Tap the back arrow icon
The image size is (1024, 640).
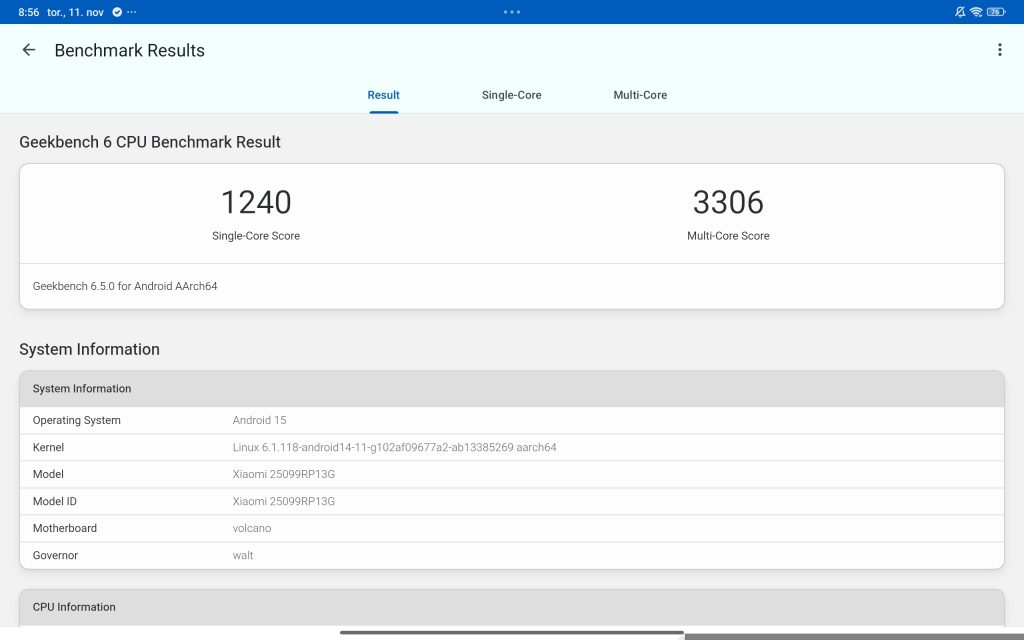(29, 50)
